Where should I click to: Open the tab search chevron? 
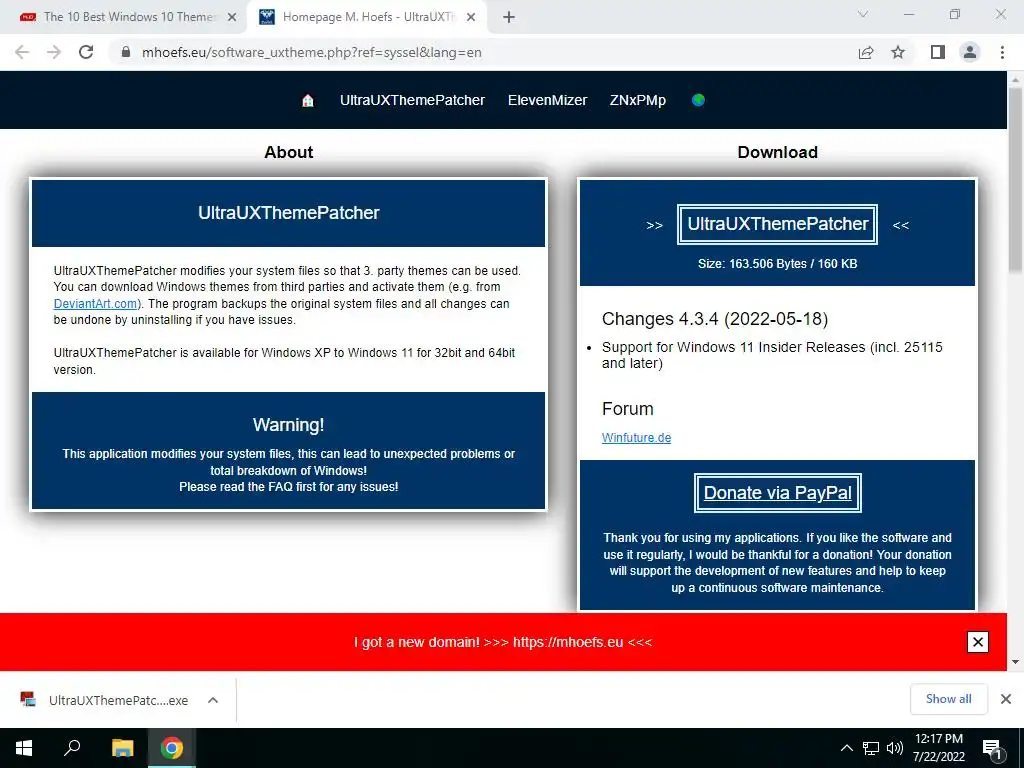coord(863,14)
